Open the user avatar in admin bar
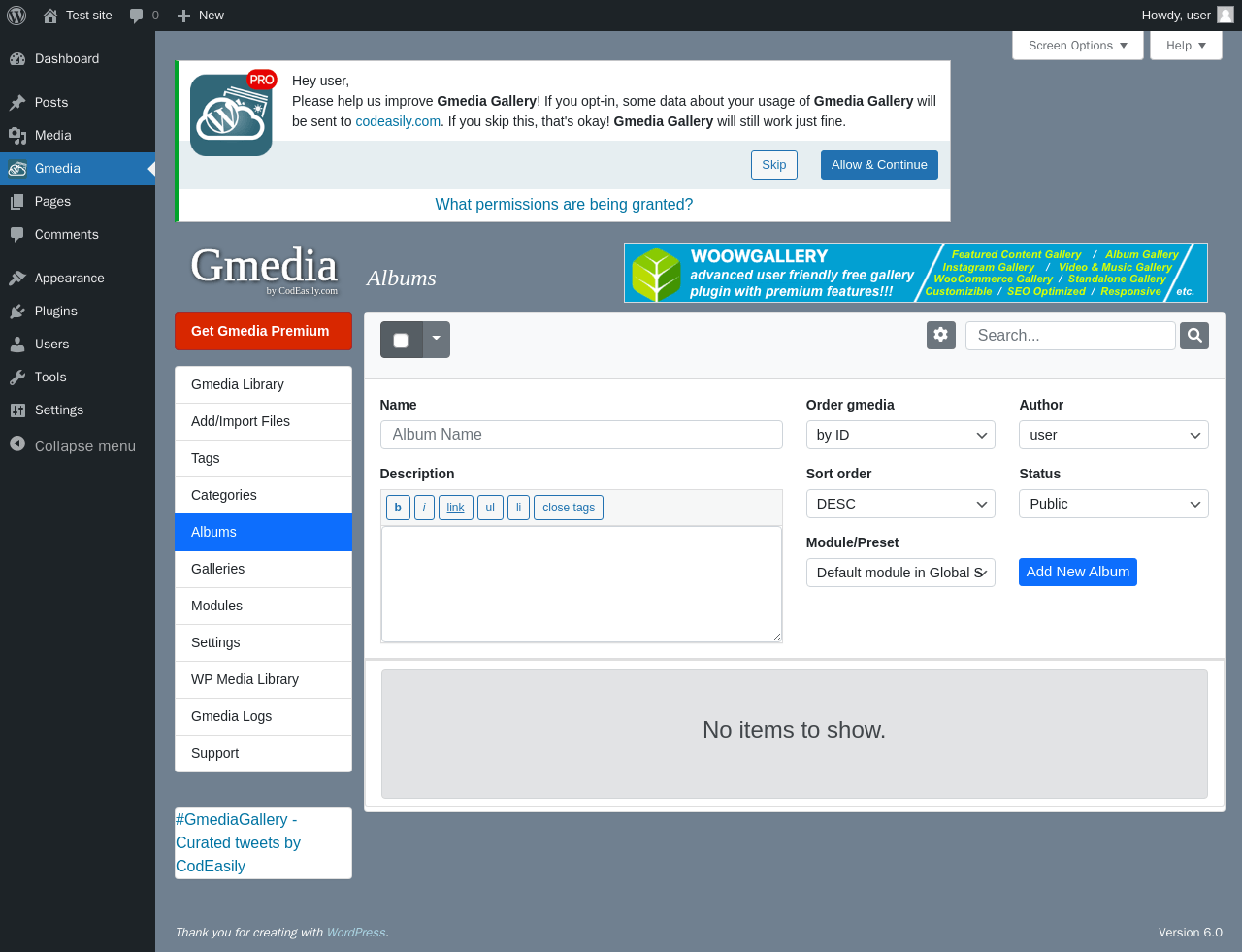 pyautogui.click(x=1226, y=15)
